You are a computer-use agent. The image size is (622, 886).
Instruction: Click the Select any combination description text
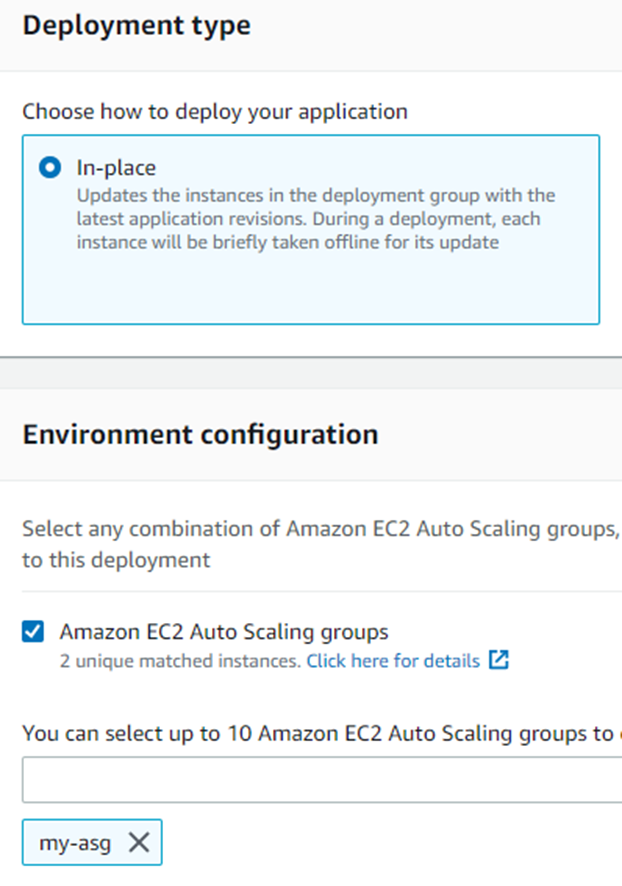[322, 529]
